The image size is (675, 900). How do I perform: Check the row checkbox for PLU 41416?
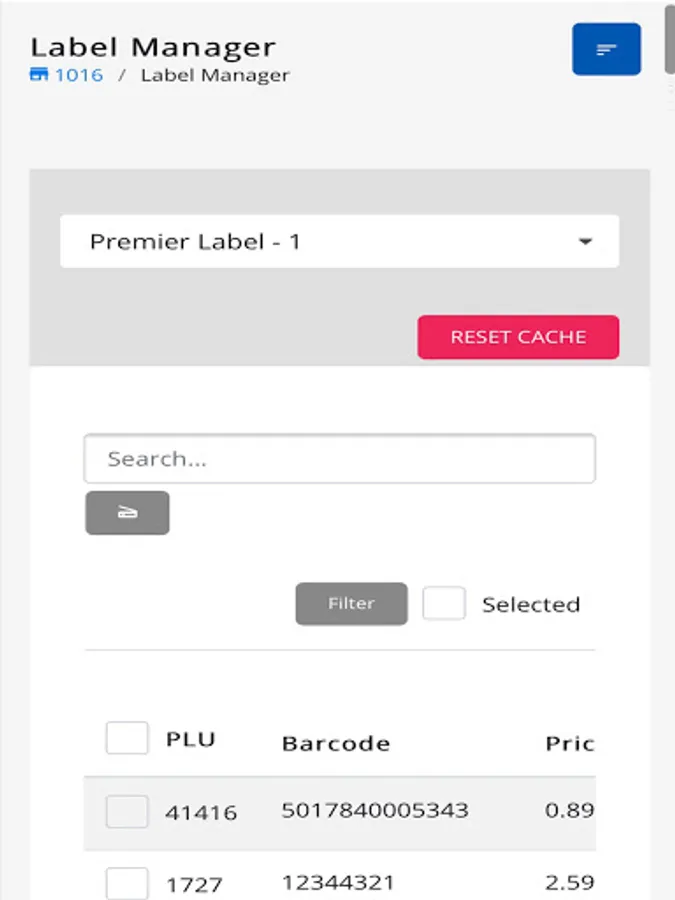(x=127, y=811)
